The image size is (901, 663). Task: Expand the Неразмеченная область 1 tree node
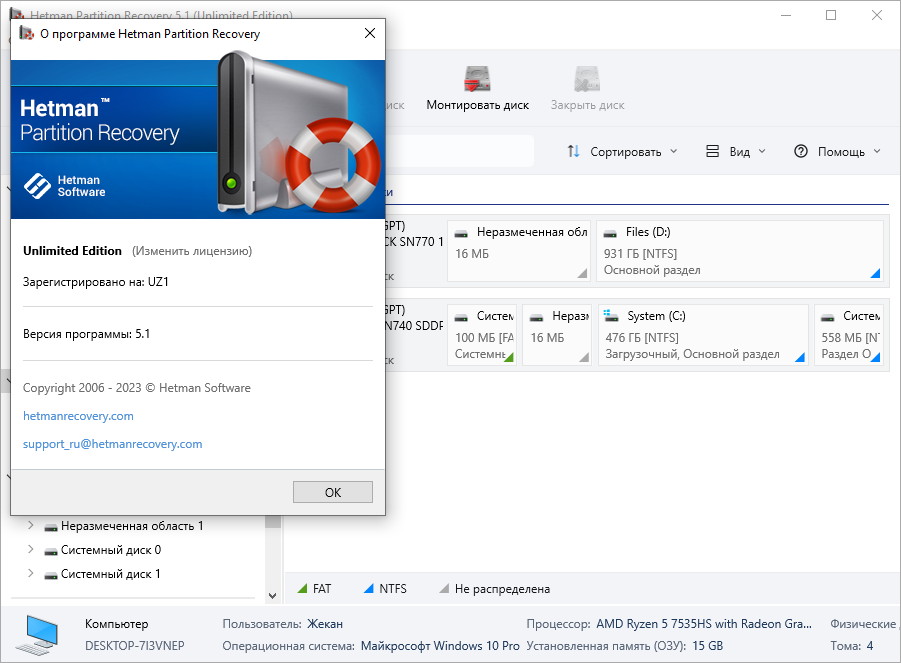click(x=30, y=525)
